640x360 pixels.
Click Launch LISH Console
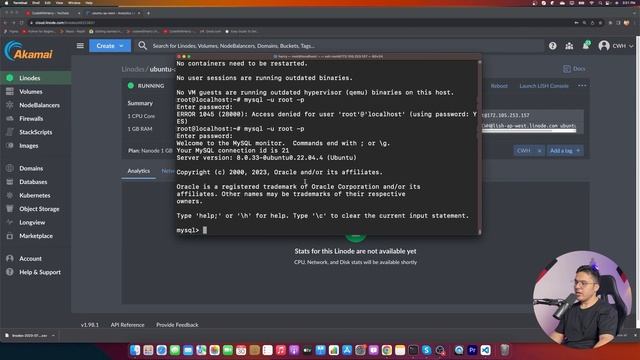click(544, 86)
